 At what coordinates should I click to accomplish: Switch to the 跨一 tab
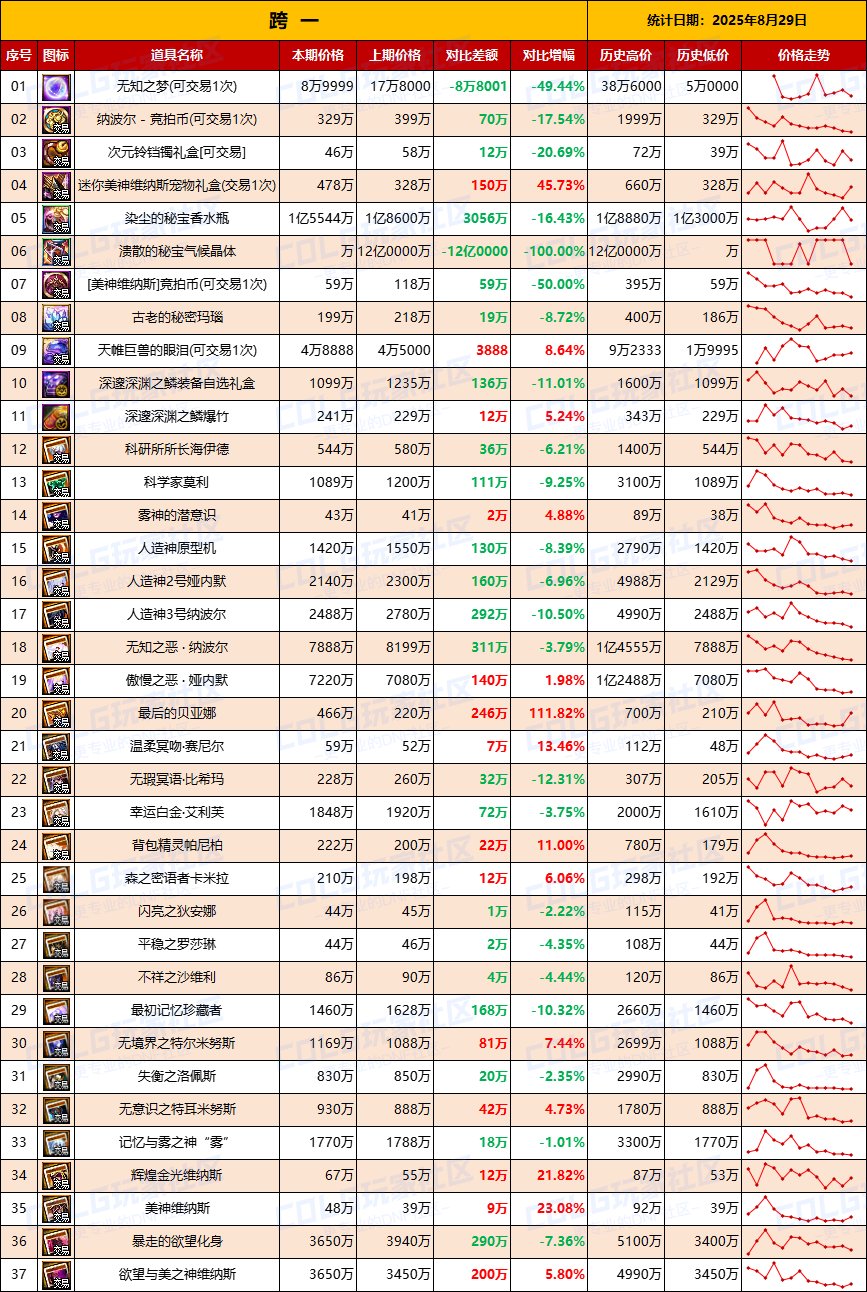[x=295, y=18]
